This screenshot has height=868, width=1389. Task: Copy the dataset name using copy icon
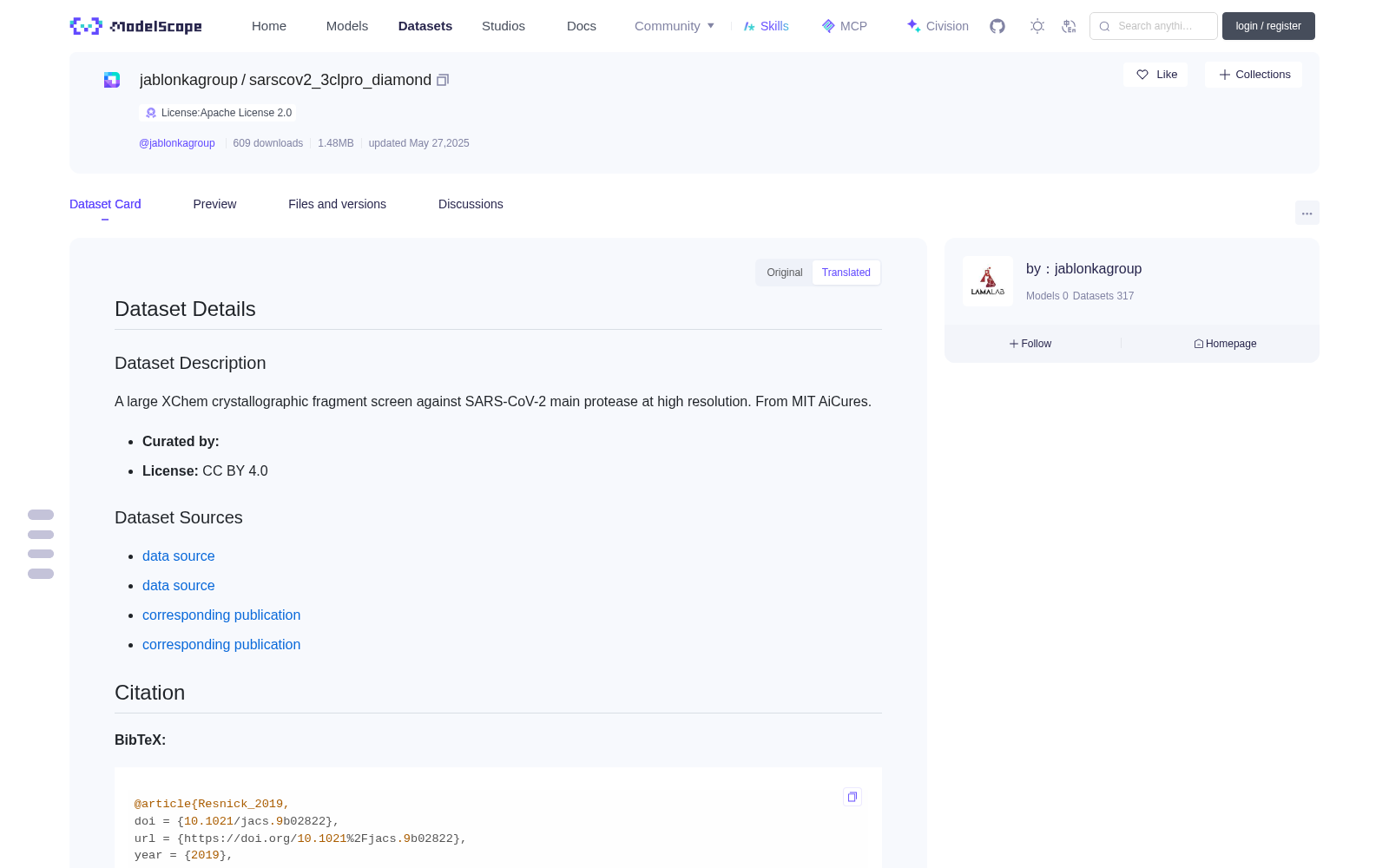coord(443,80)
